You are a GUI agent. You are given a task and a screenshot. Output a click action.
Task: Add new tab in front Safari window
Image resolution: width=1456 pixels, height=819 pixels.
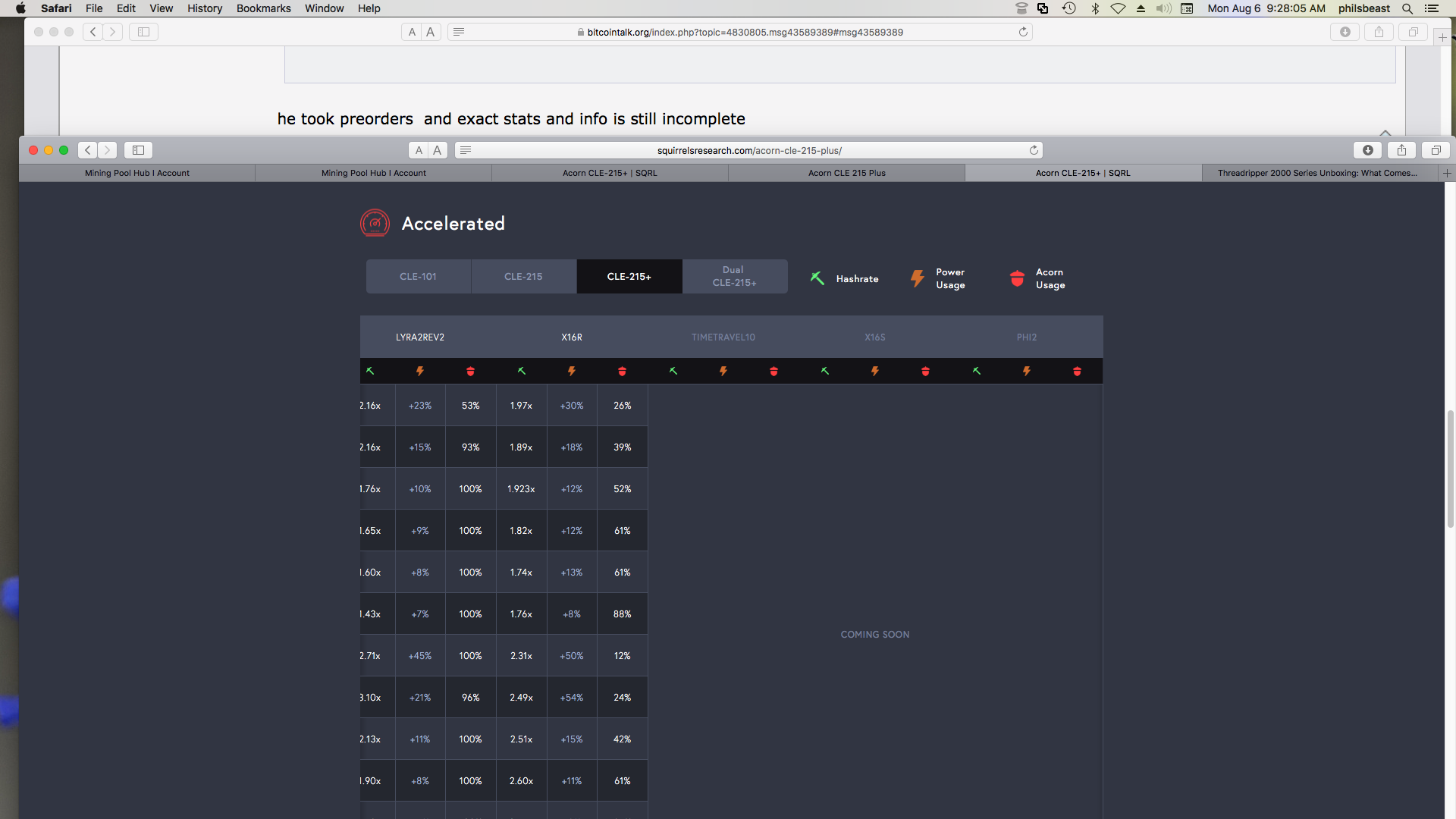tap(1447, 173)
